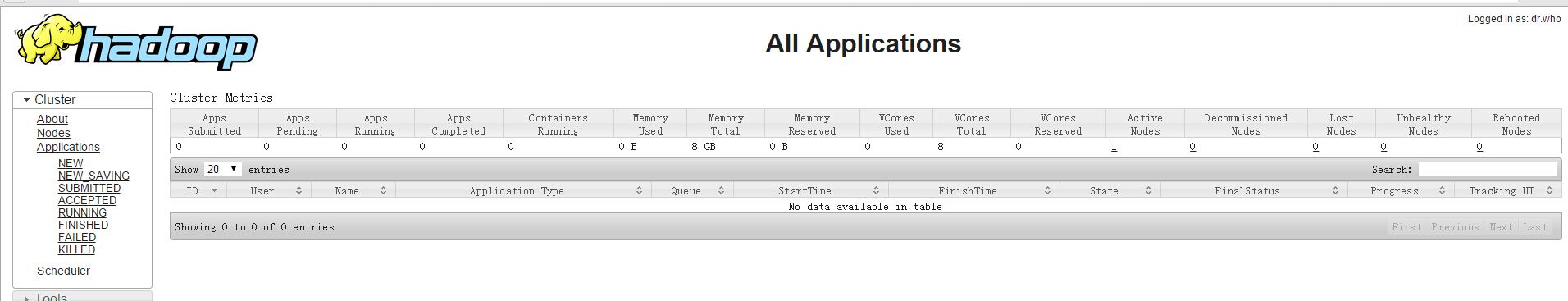Click the Memory Total value 8 GB
The width and height of the screenshot is (1568, 301).
[703, 147]
